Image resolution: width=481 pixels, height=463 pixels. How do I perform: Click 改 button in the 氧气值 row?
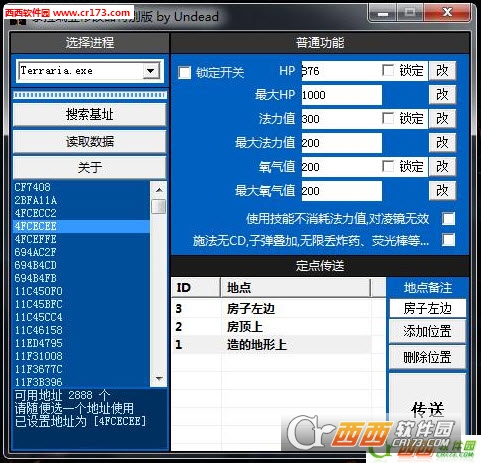click(x=442, y=167)
